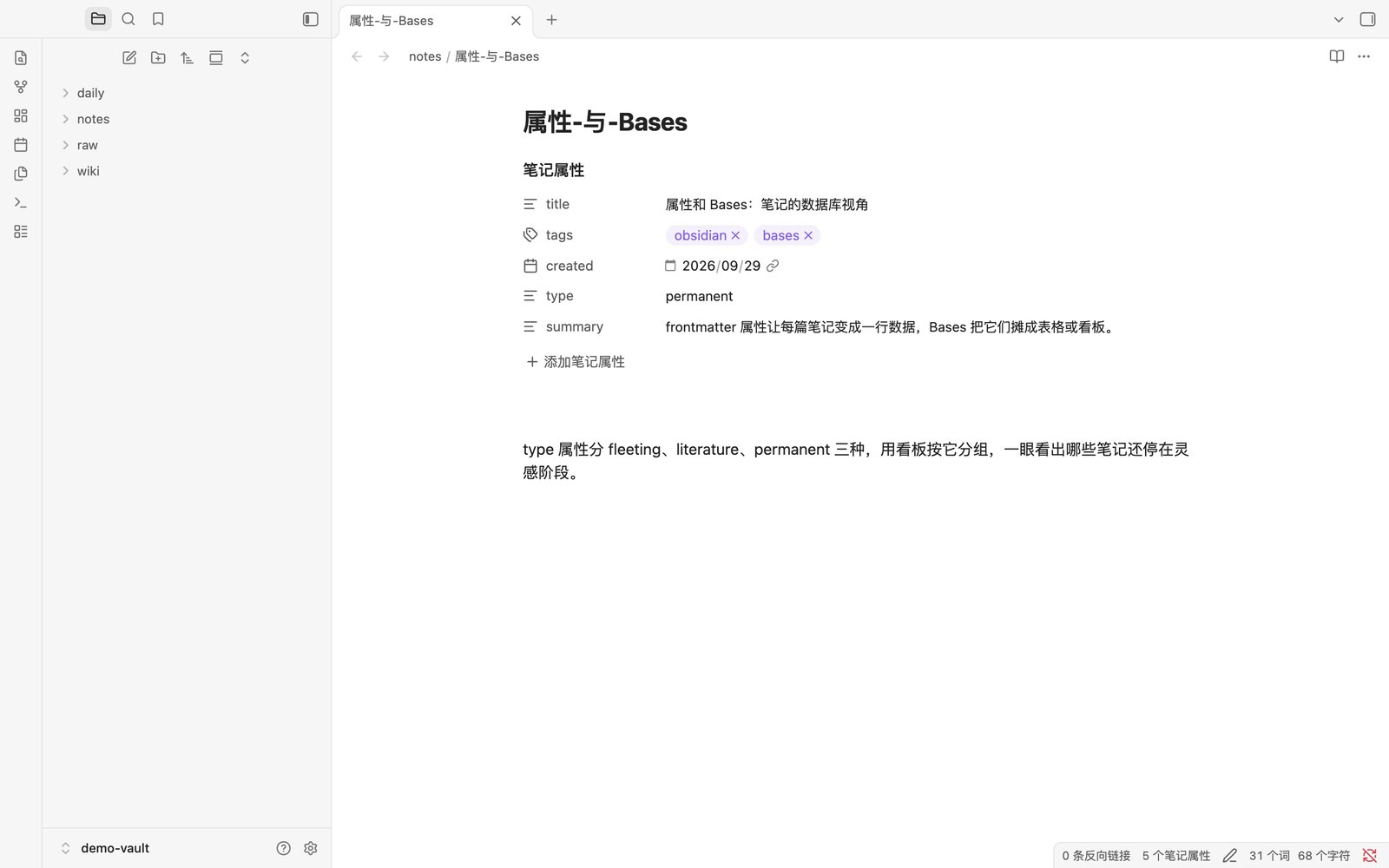
Task: Open the note's more options menu
Action: (x=1364, y=56)
